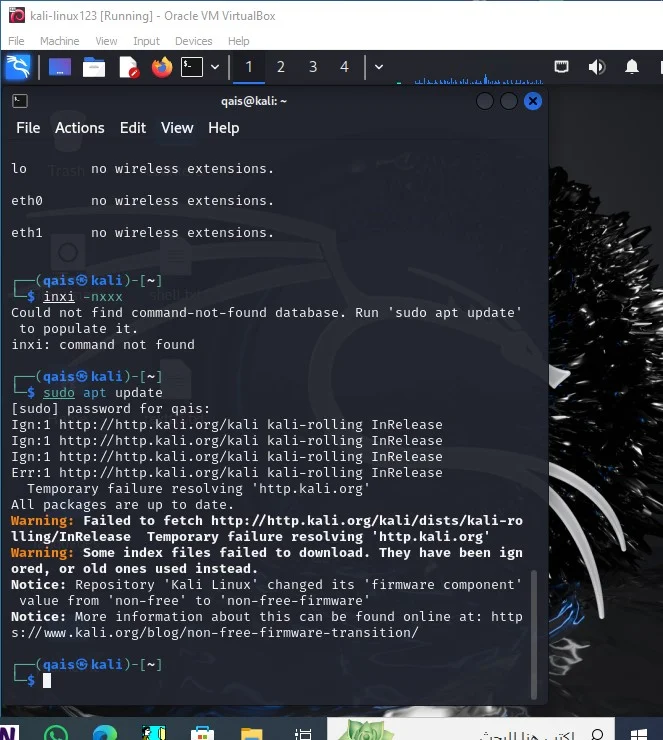
Task: Launch Firefox from the Kali panel
Action: (x=162, y=67)
